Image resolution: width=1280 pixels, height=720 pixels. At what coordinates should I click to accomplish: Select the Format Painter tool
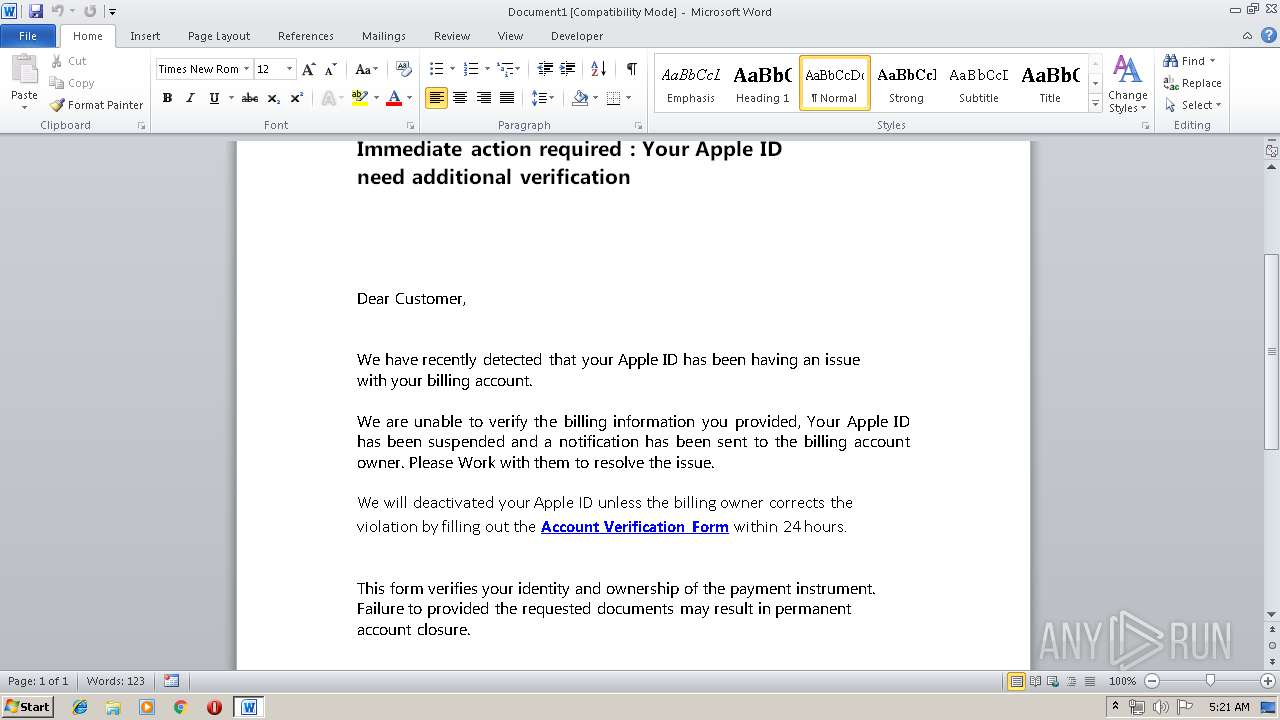tap(96, 105)
